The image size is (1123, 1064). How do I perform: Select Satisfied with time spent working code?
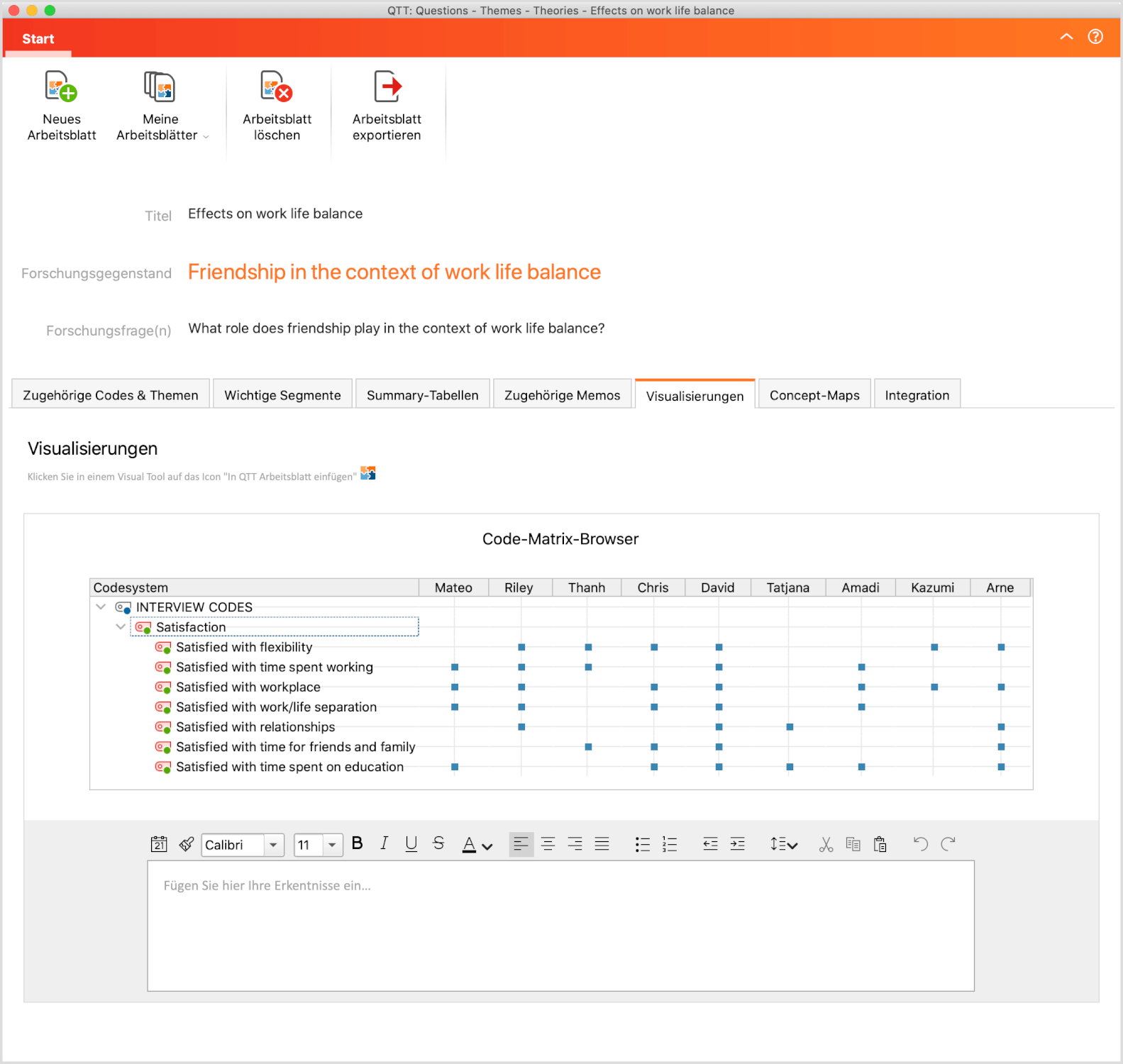pyautogui.click(x=275, y=667)
